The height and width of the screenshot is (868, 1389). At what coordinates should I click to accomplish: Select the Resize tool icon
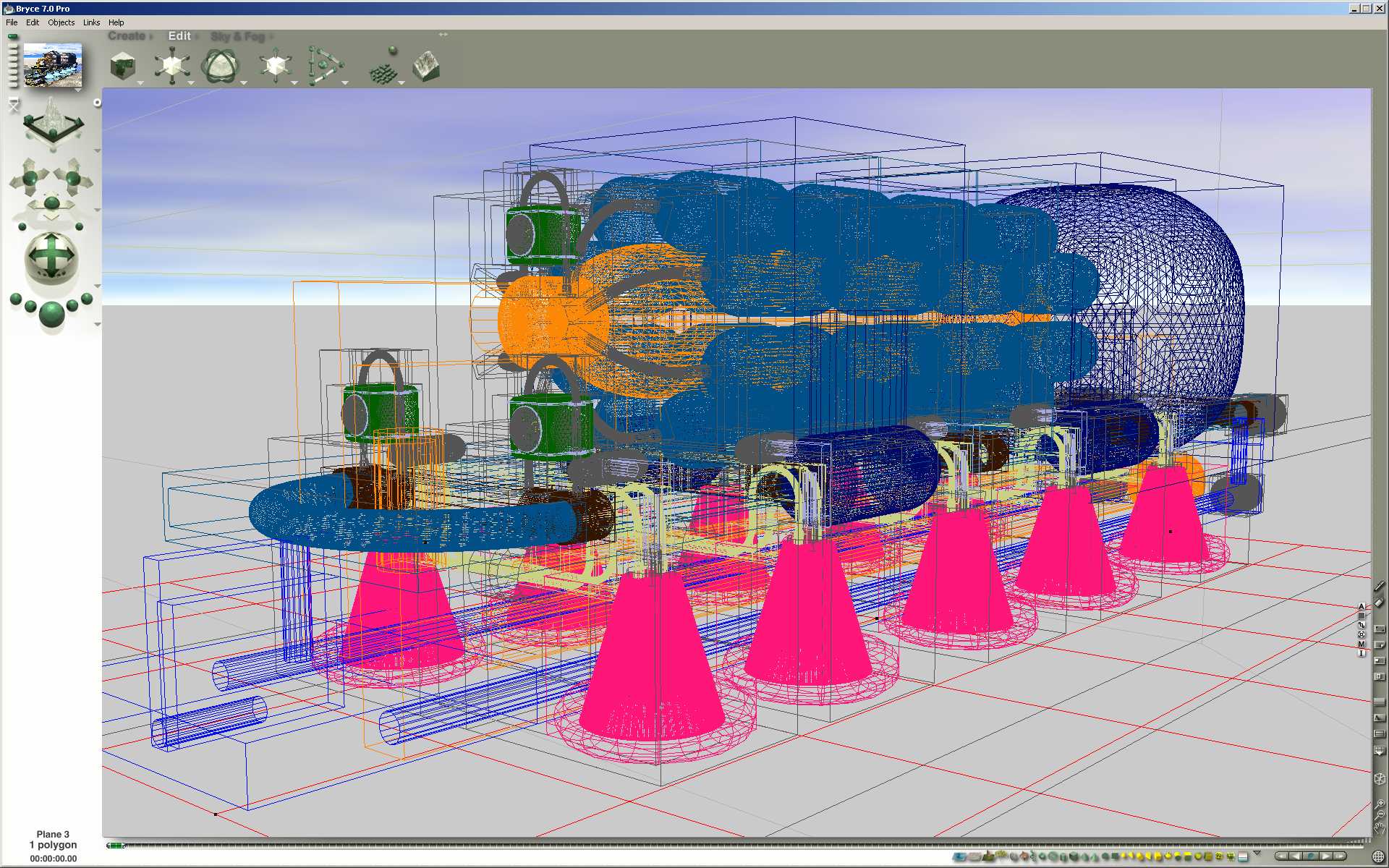click(171, 66)
